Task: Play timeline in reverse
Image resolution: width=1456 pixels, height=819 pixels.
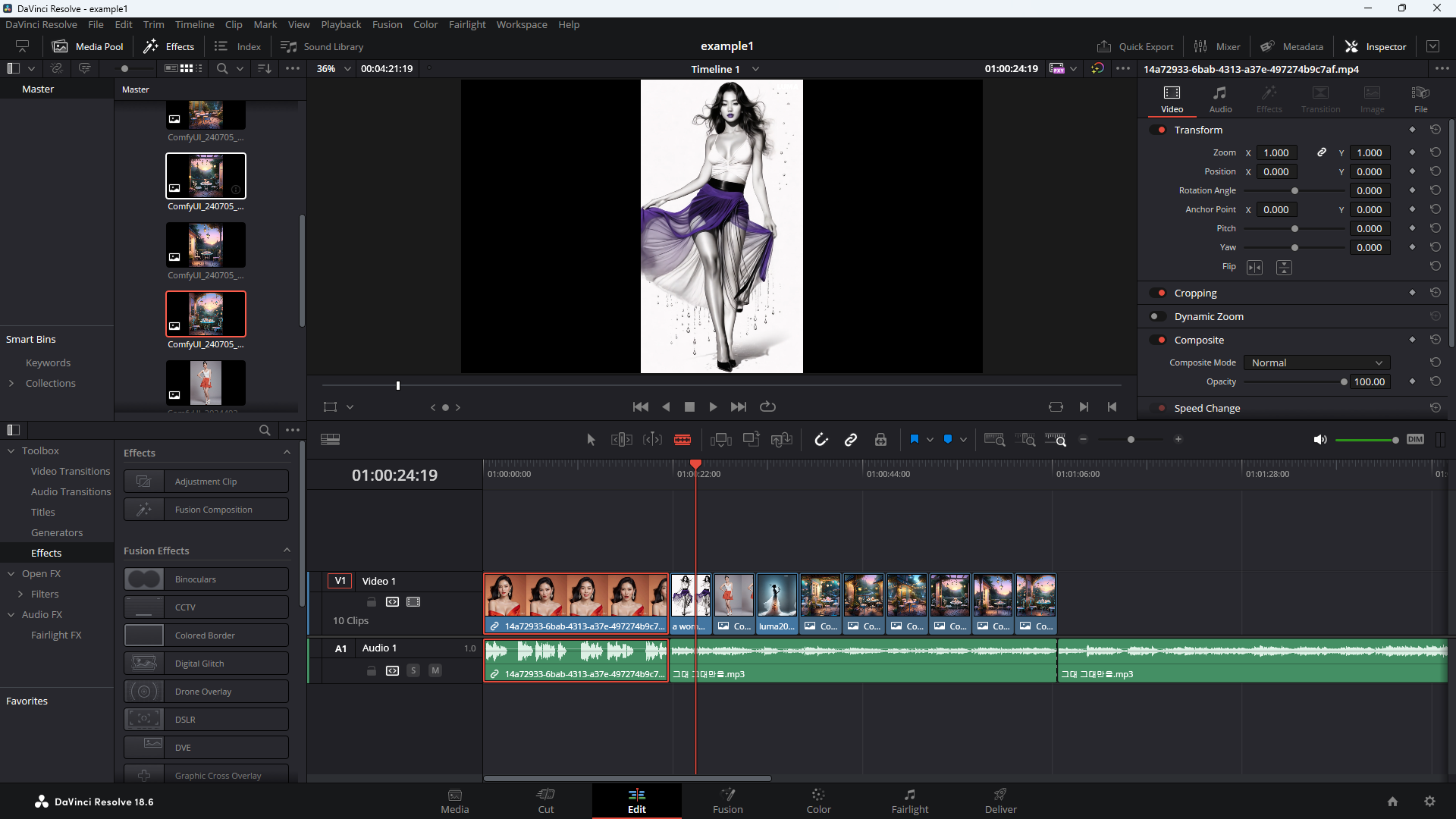Action: click(x=666, y=407)
